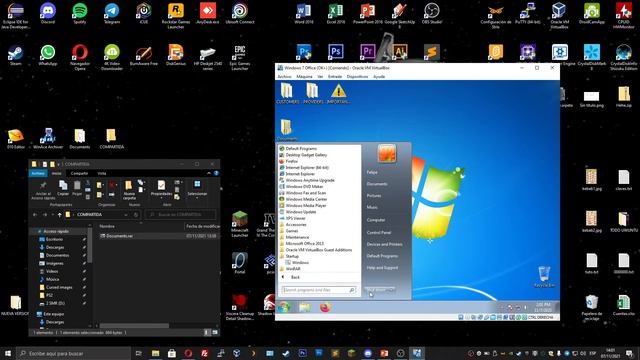The height and width of the screenshot is (360, 640).
Task: Select the Recycle Bin on the Windows 7 desktop
Action: tap(544, 277)
